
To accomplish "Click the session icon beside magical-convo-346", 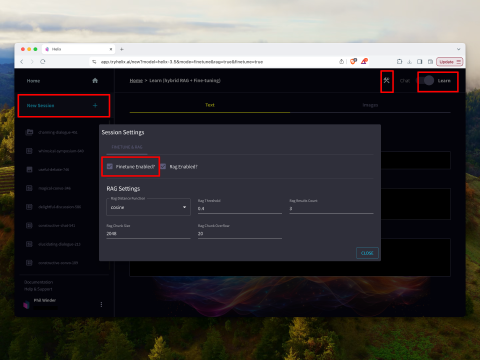I will [x=29, y=188].
